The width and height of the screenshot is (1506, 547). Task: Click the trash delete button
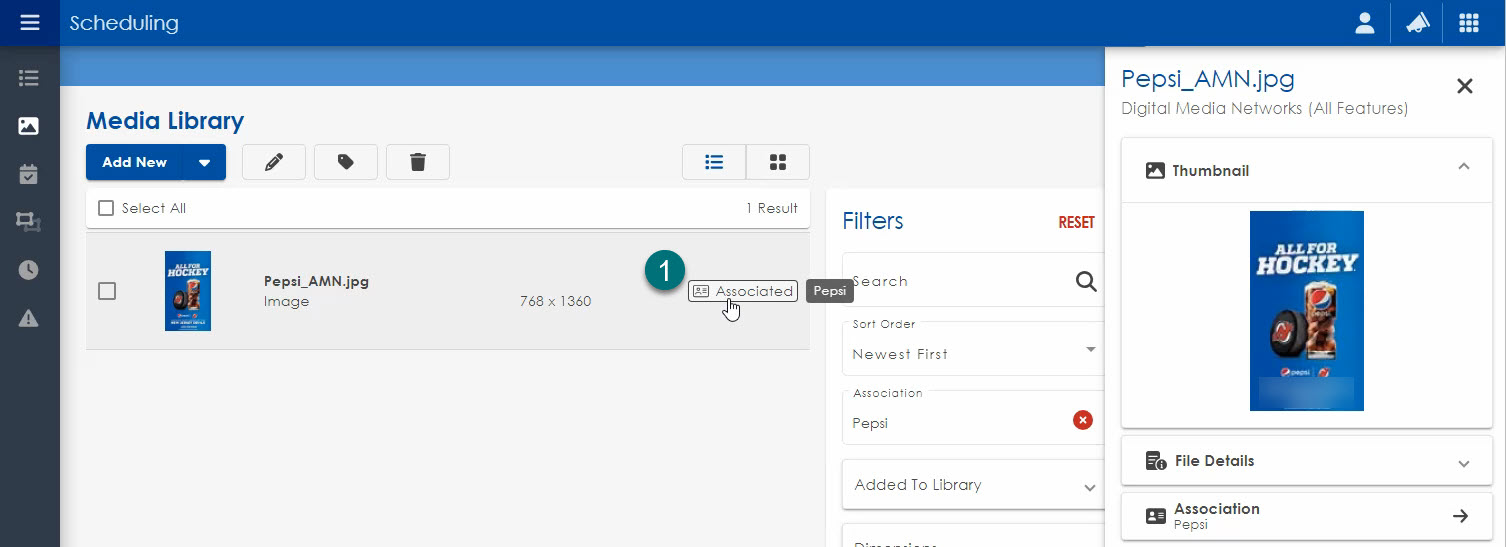[x=417, y=162]
